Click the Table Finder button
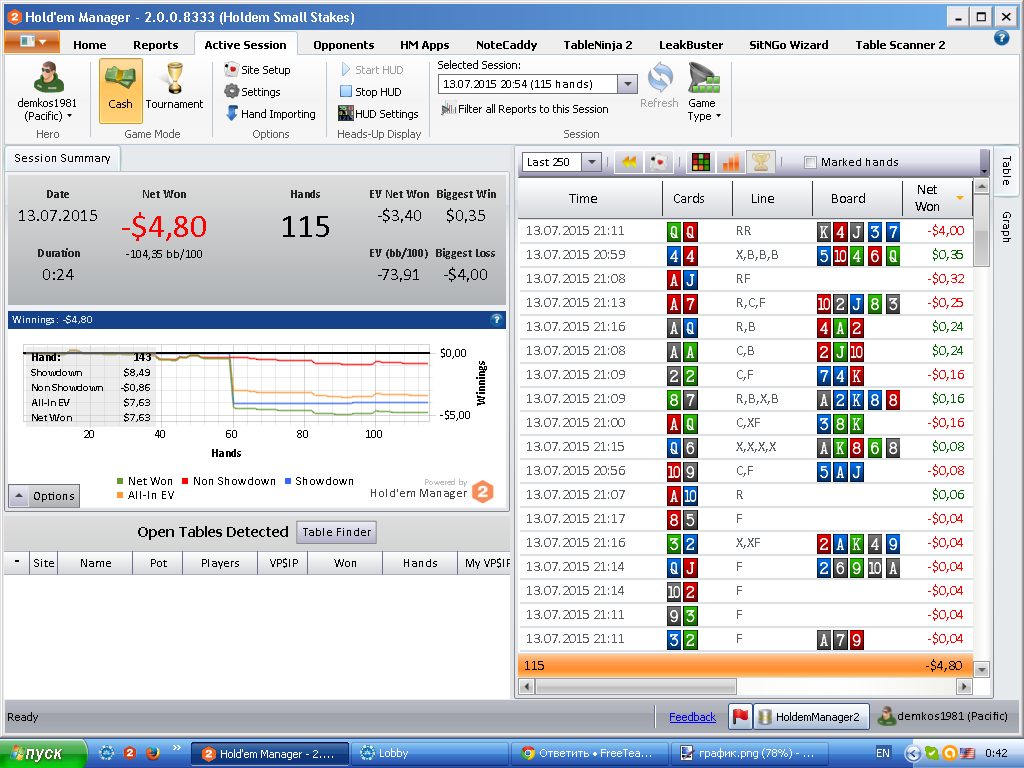The width and height of the screenshot is (1024, 768). pyautogui.click(x=336, y=532)
